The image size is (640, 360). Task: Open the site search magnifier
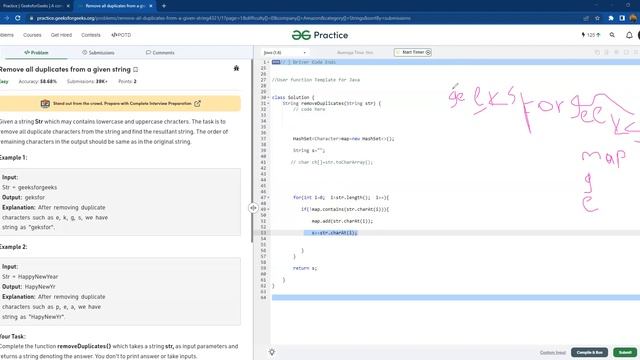pyautogui.click(x=612, y=35)
